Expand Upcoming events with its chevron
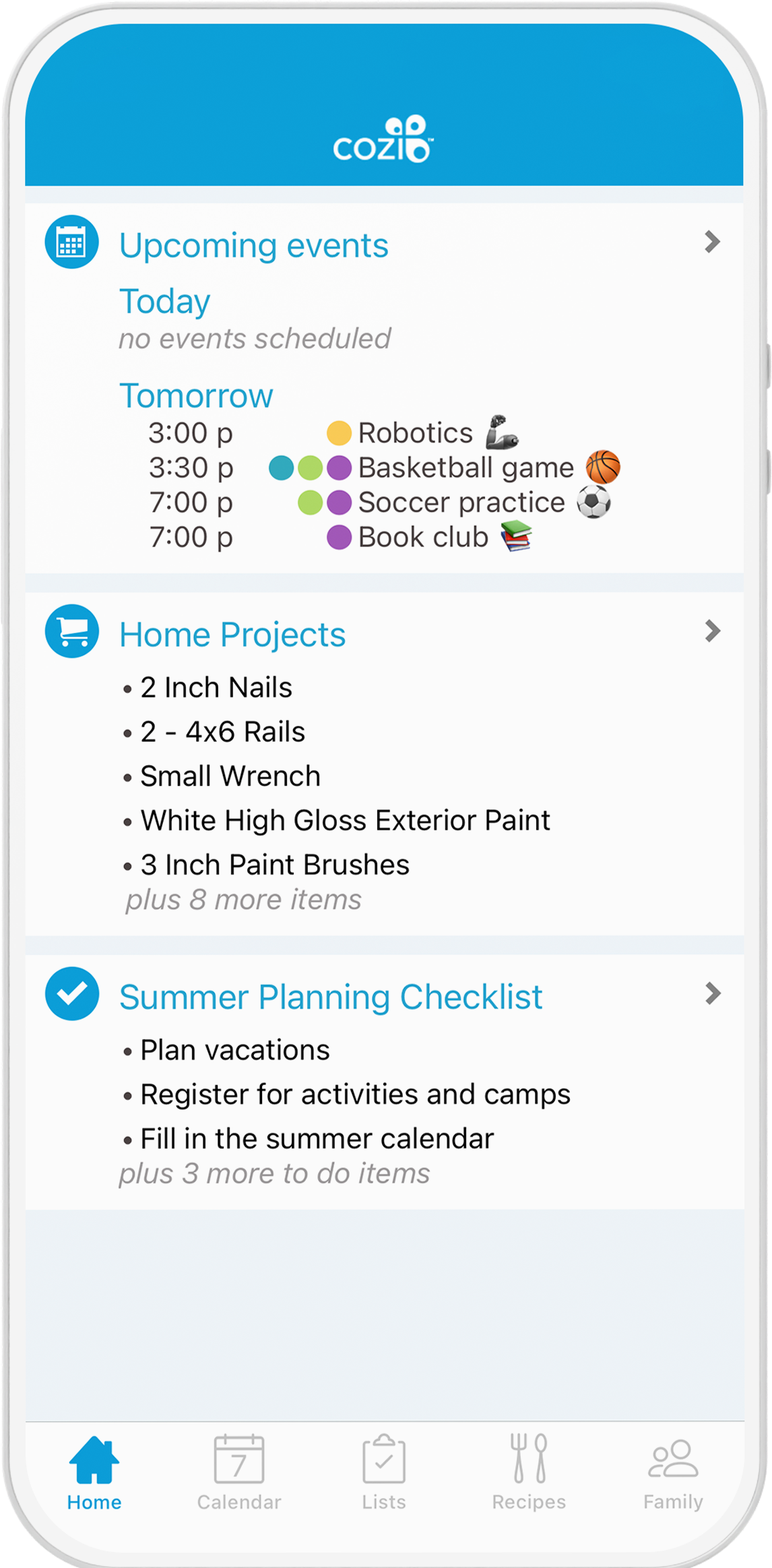 tap(713, 242)
